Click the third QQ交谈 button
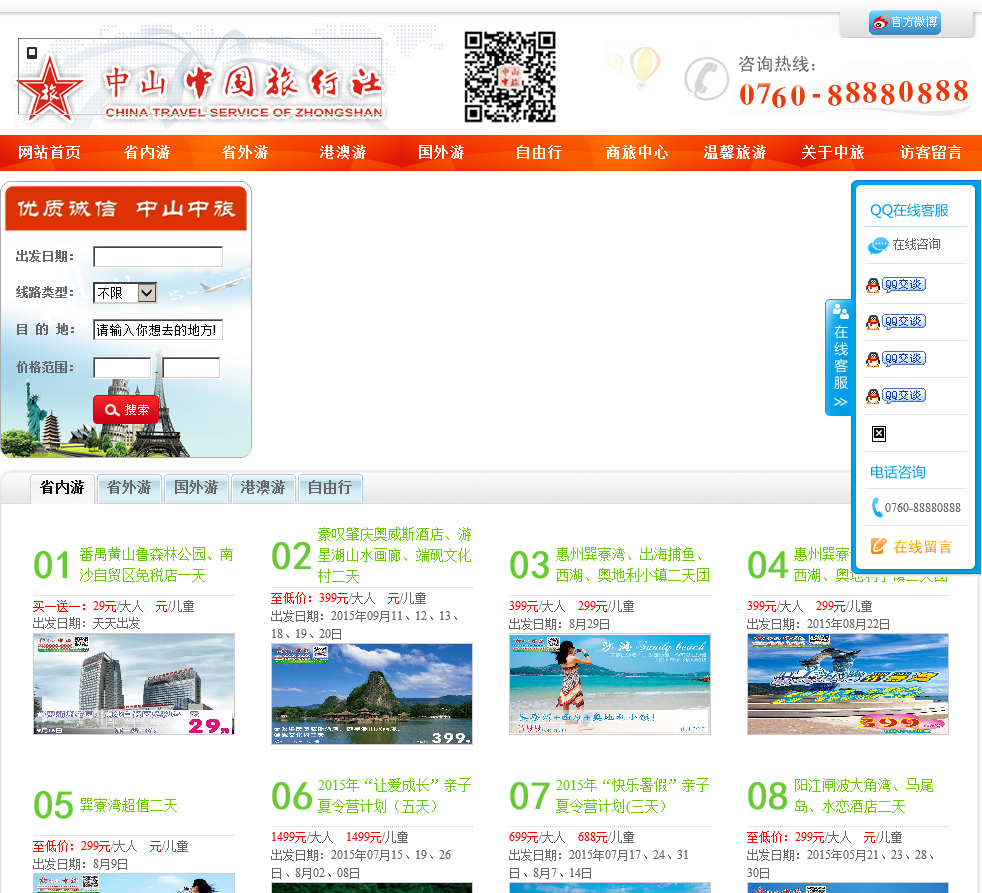The height and width of the screenshot is (893, 982). point(896,359)
